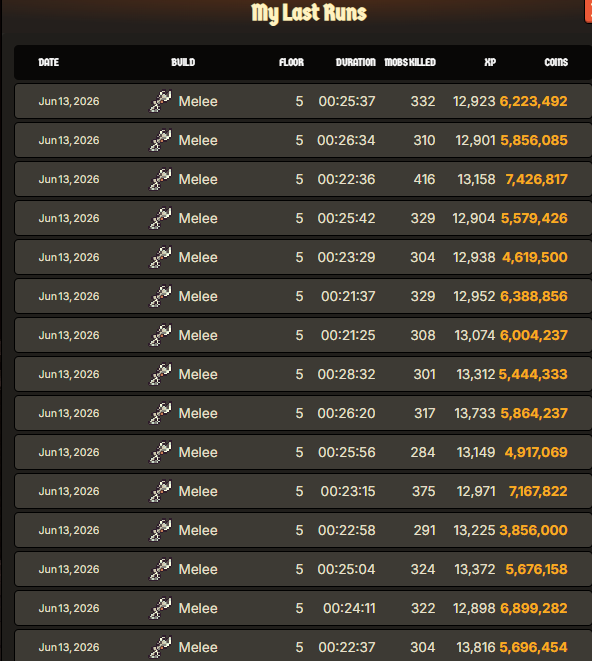Click the mobs killed value 332
Image resolution: width=592 pixels, height=661 pixels.
(423, 101)
